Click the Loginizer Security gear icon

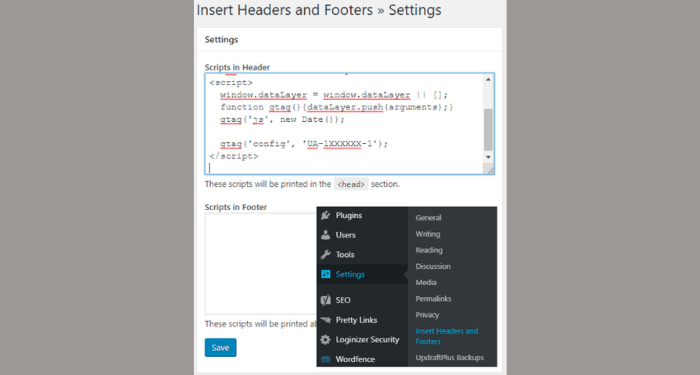click(325, 339)
